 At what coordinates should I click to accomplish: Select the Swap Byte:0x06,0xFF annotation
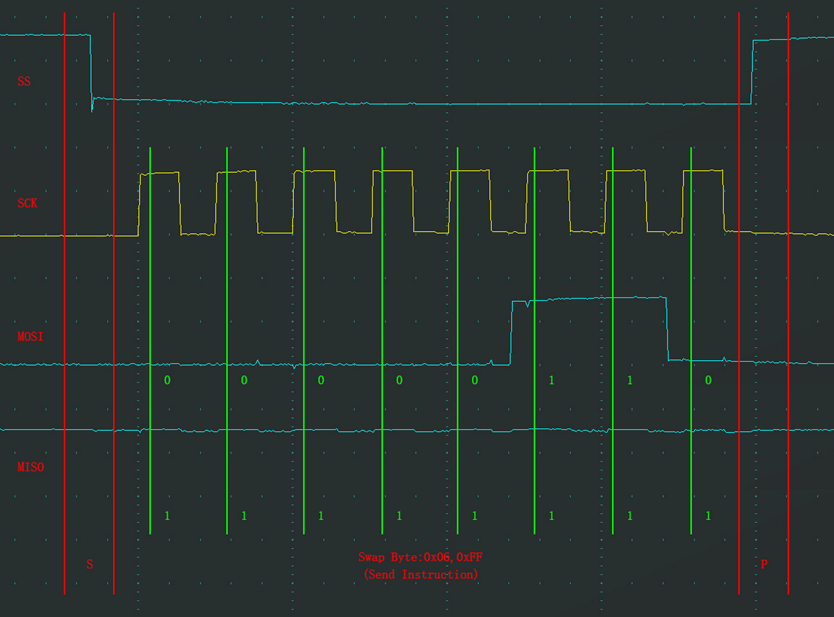[421, 557]
